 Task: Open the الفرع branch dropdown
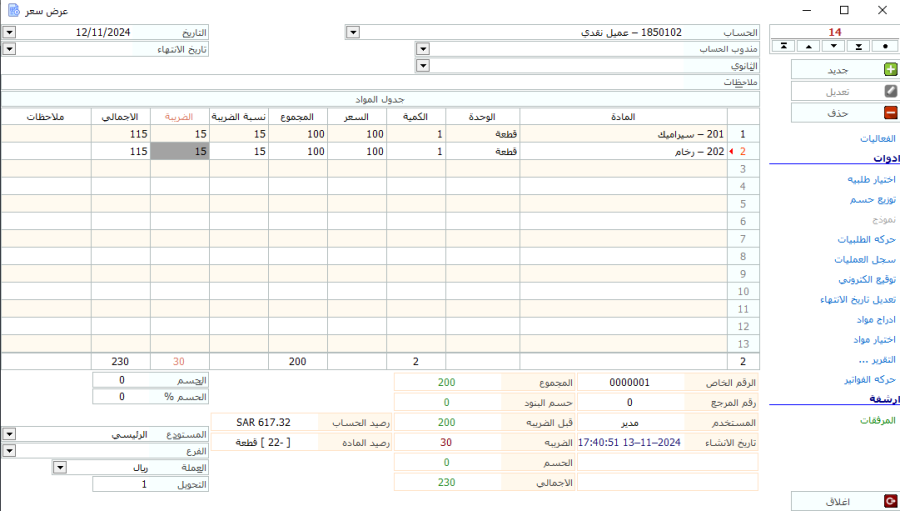click(8, 451)
